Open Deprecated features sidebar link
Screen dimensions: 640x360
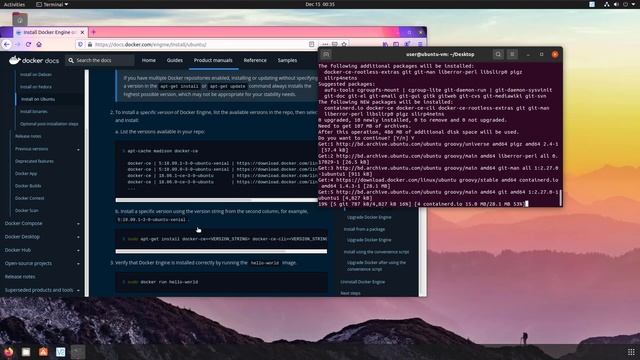tap(34, 161)
